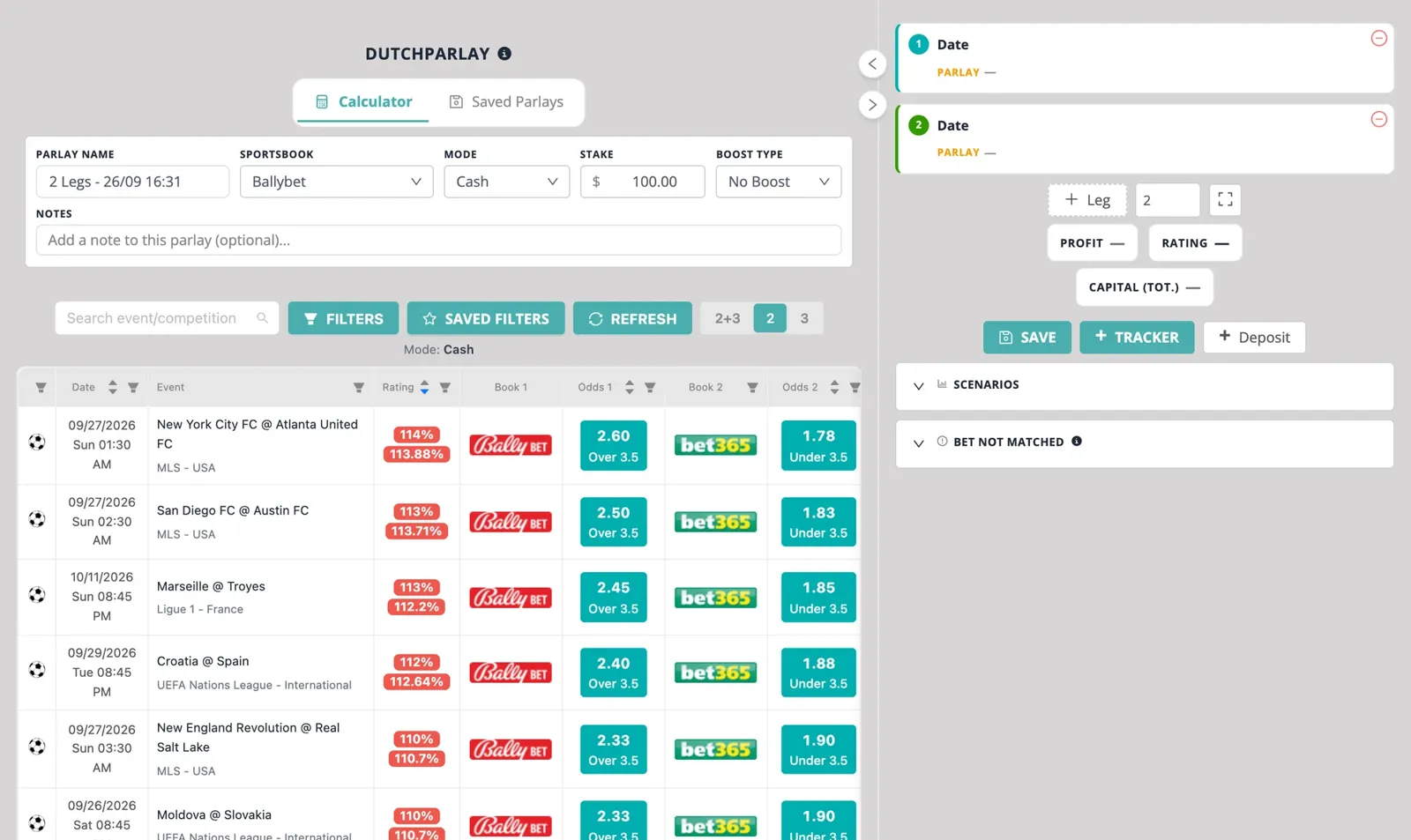
Task: Expand the Scenarios section
Action: tap(1145, 386)
